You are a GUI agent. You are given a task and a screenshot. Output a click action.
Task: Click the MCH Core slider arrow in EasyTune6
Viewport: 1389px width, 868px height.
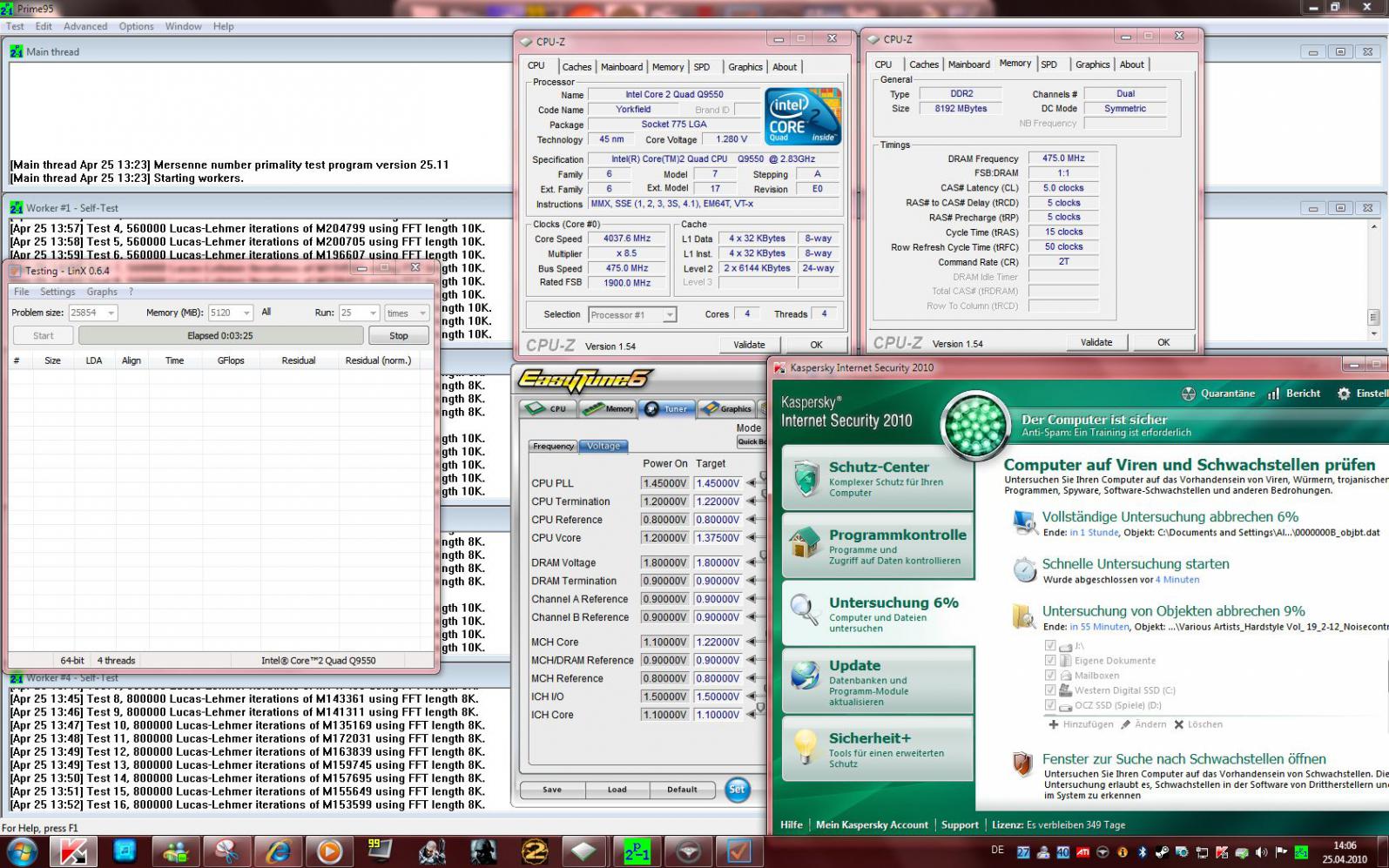pyautogui.click(x=751, y=643)
